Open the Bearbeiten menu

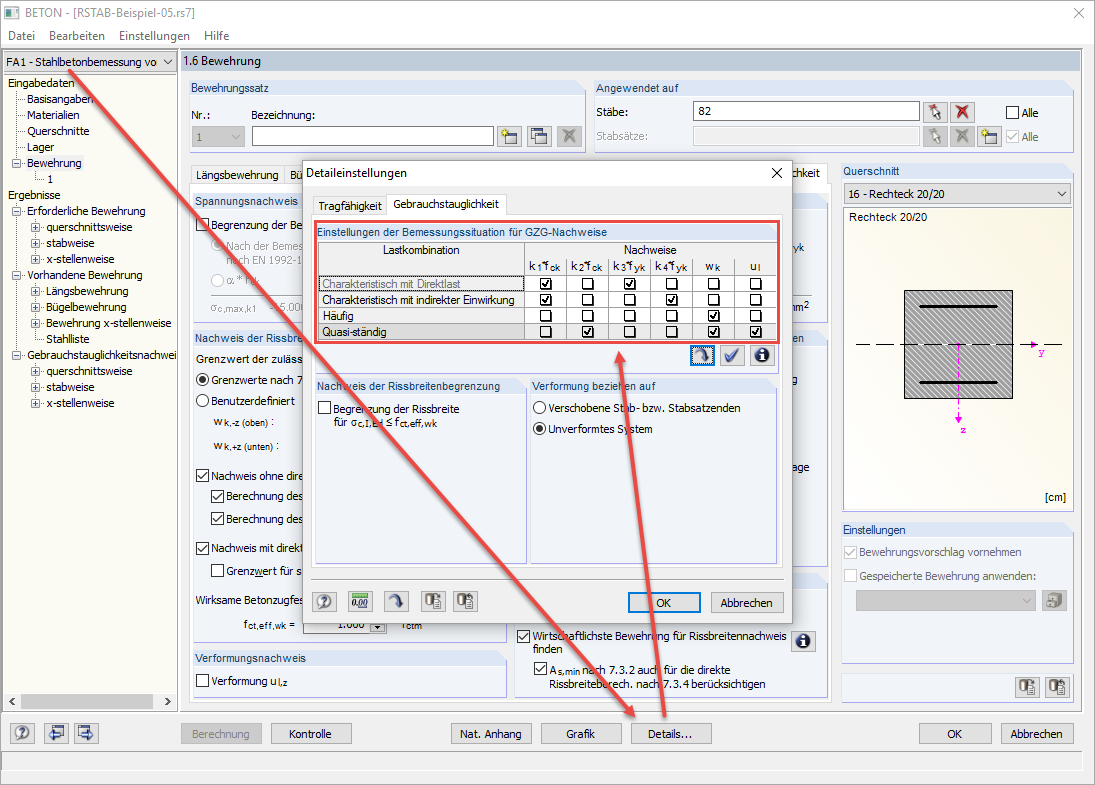point(76,35)
